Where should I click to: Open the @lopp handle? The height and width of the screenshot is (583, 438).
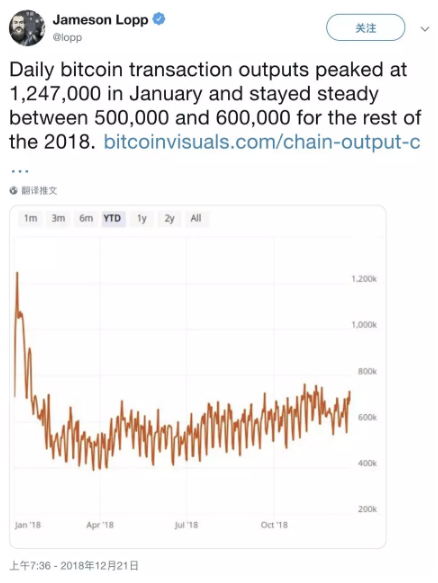67,38
